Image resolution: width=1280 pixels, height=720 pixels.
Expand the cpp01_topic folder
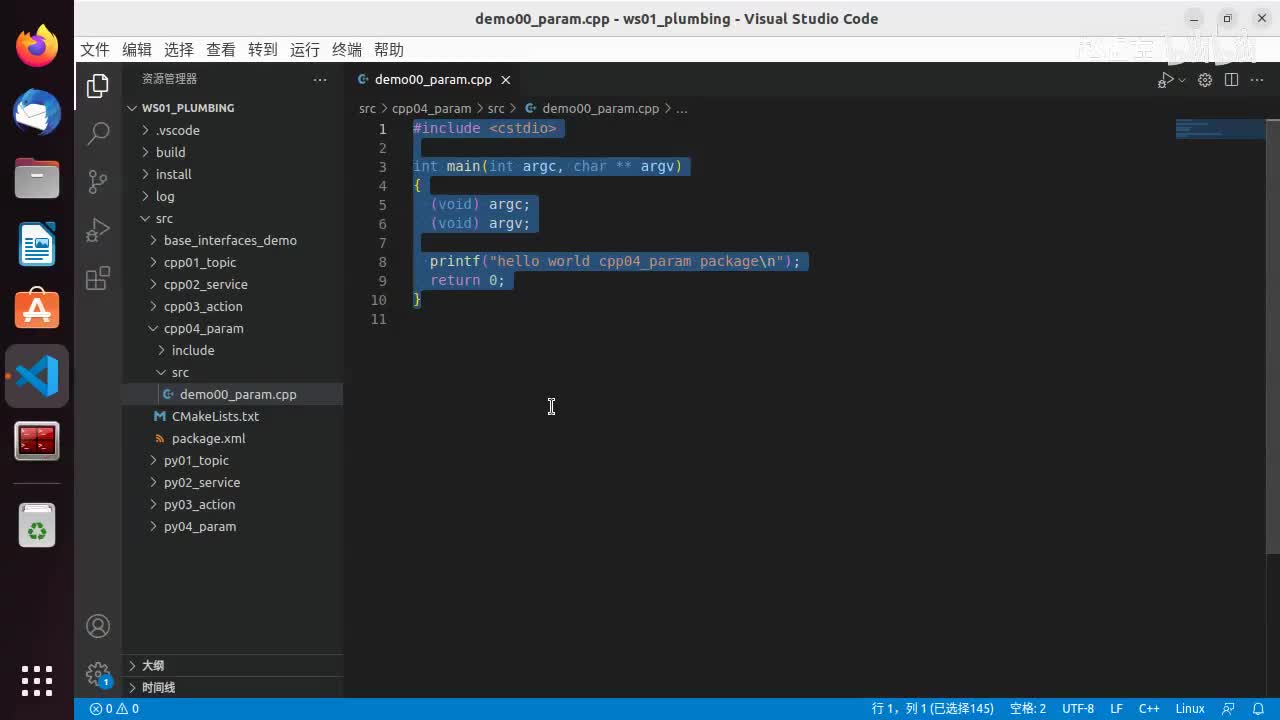click(233, 262)
